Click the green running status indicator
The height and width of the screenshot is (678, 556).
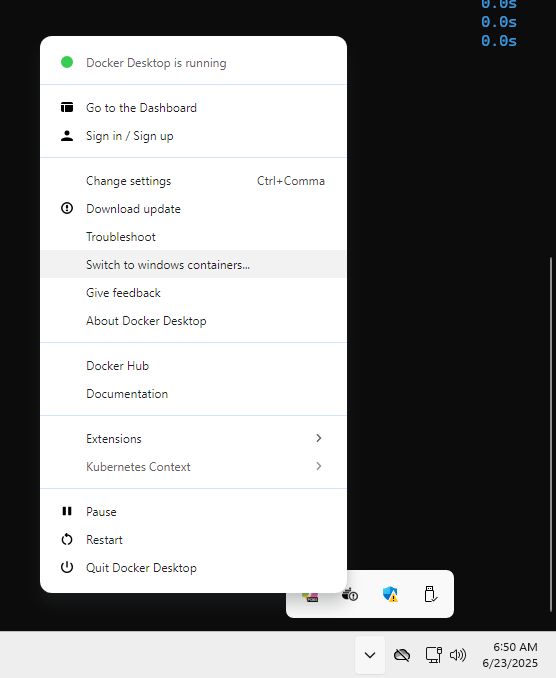tap(67, 62)
